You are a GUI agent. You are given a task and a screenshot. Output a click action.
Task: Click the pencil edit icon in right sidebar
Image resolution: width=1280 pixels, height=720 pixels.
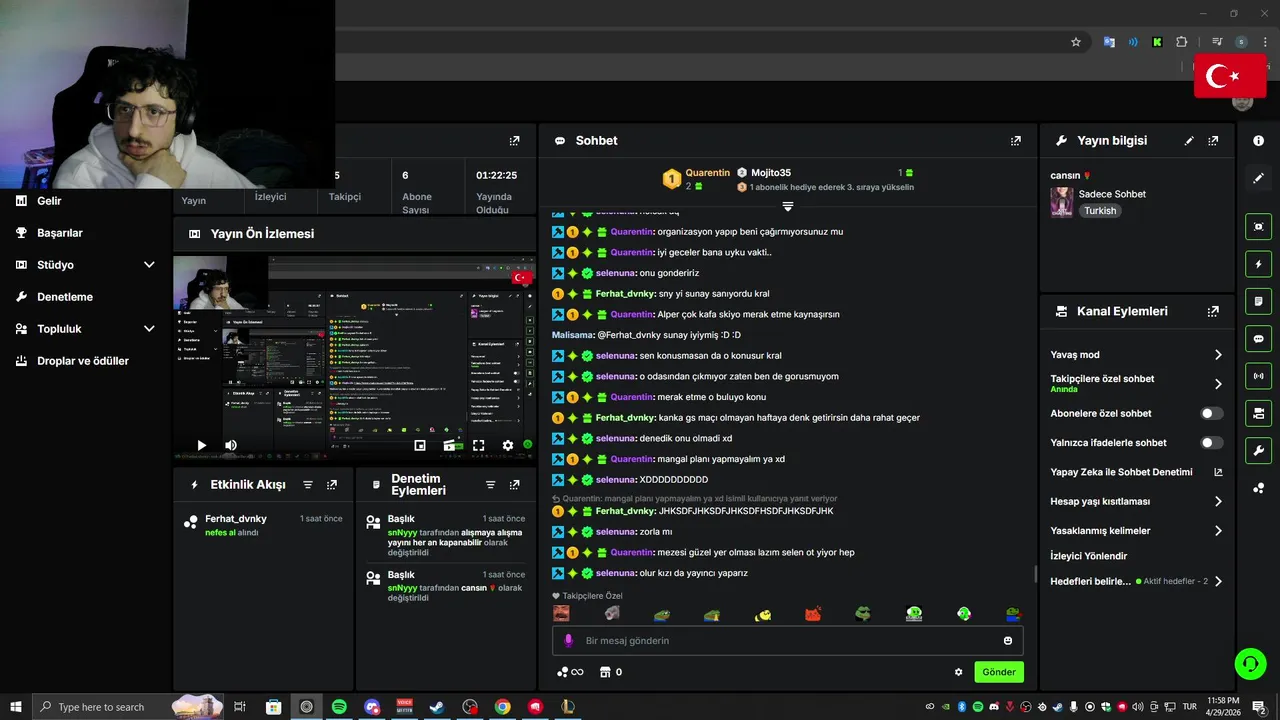click(1258, 178)
